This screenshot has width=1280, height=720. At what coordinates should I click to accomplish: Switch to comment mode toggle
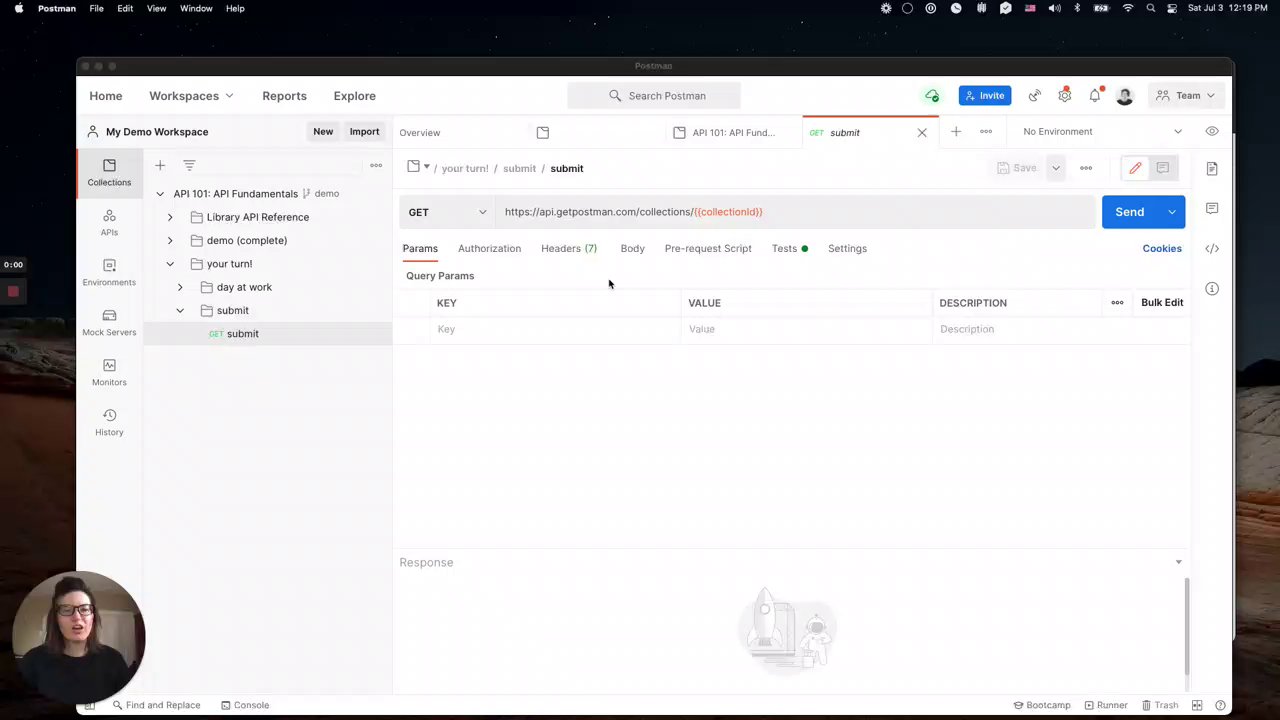pos(1163,168)
